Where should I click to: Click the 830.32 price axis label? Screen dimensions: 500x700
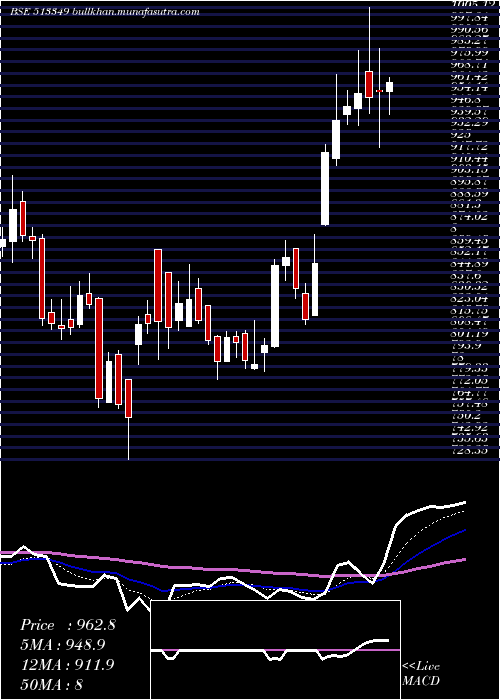pyautogui.click(x=468, y=288)
